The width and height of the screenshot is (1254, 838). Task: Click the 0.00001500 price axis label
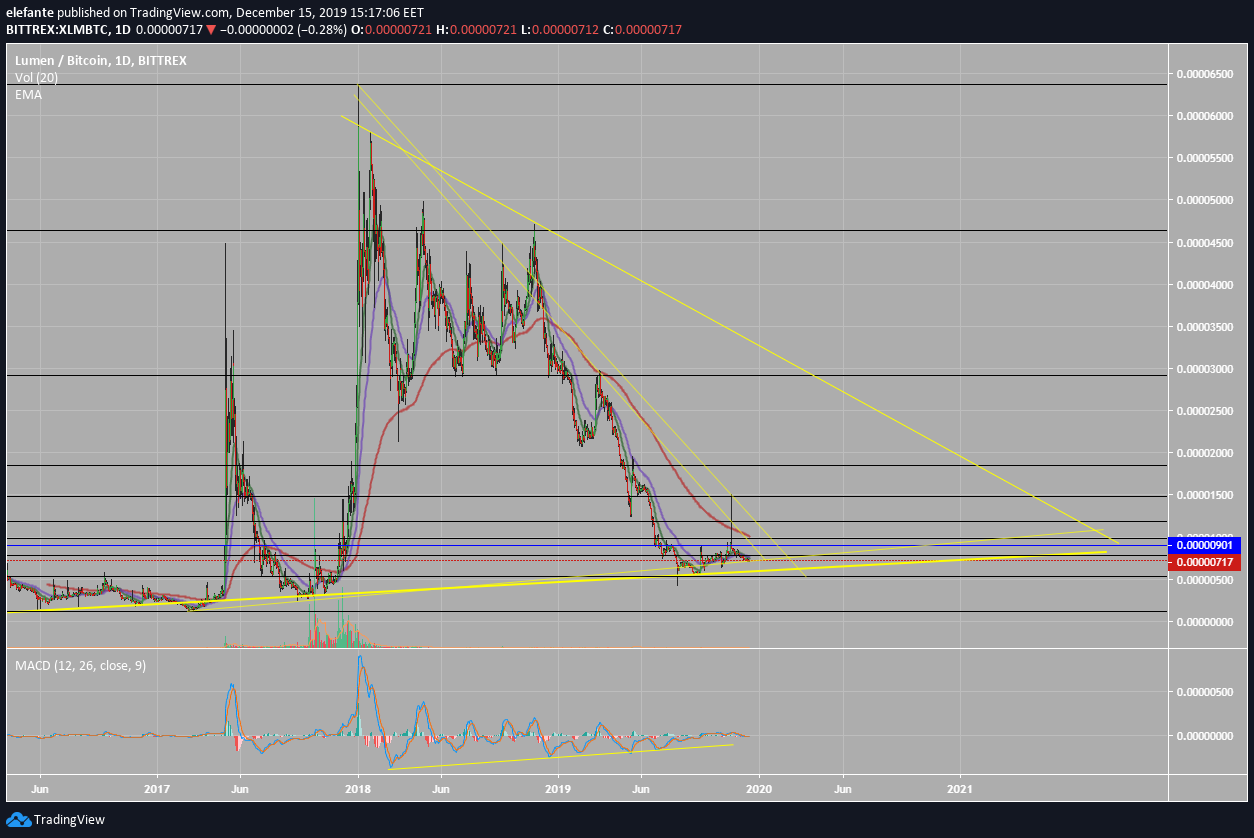(x=1204, y=494)
